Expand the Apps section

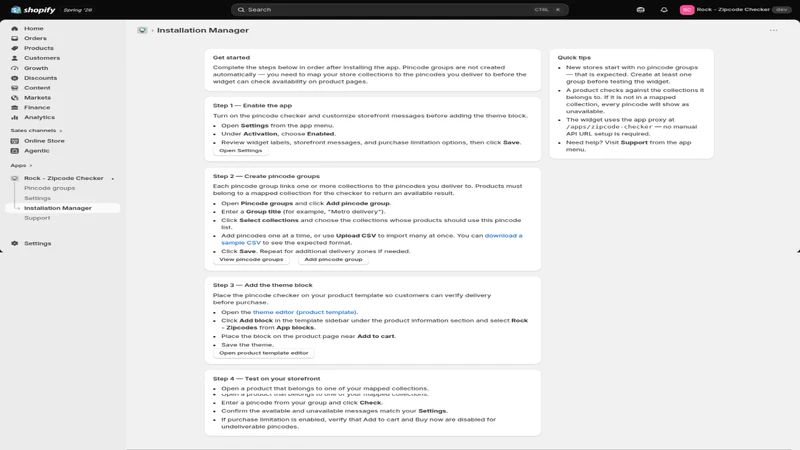21,165
